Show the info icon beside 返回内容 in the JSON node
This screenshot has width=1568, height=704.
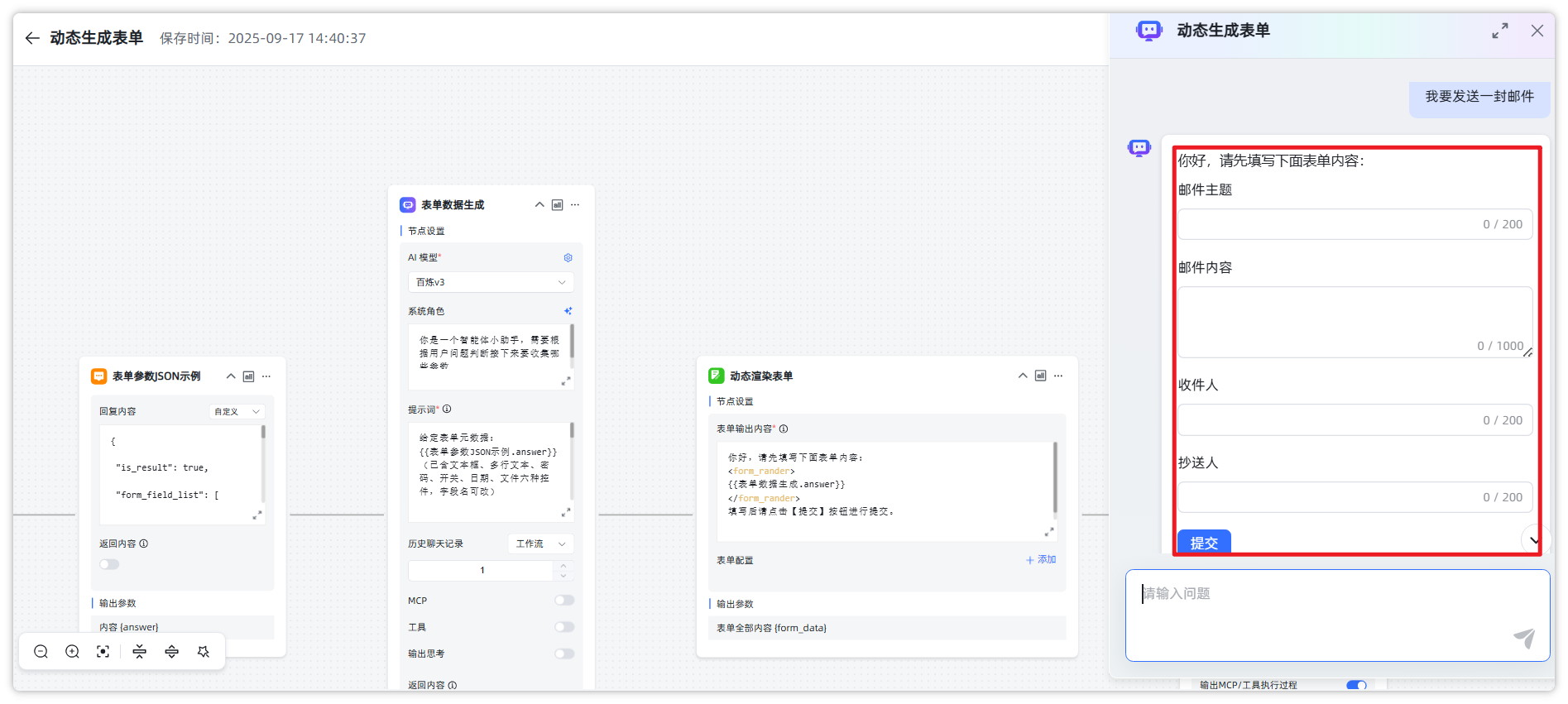(144, 544)
